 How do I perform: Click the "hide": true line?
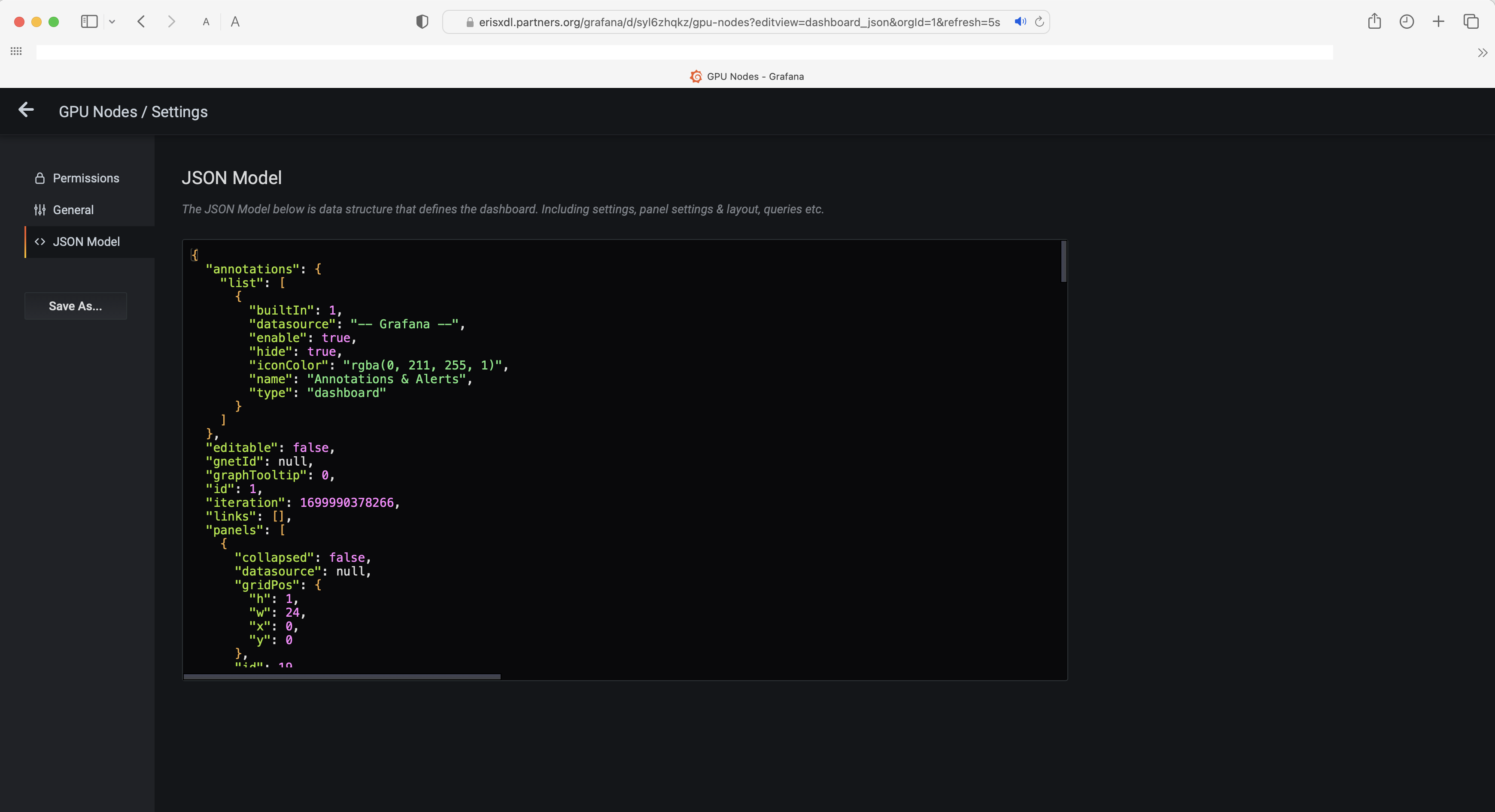295,352
